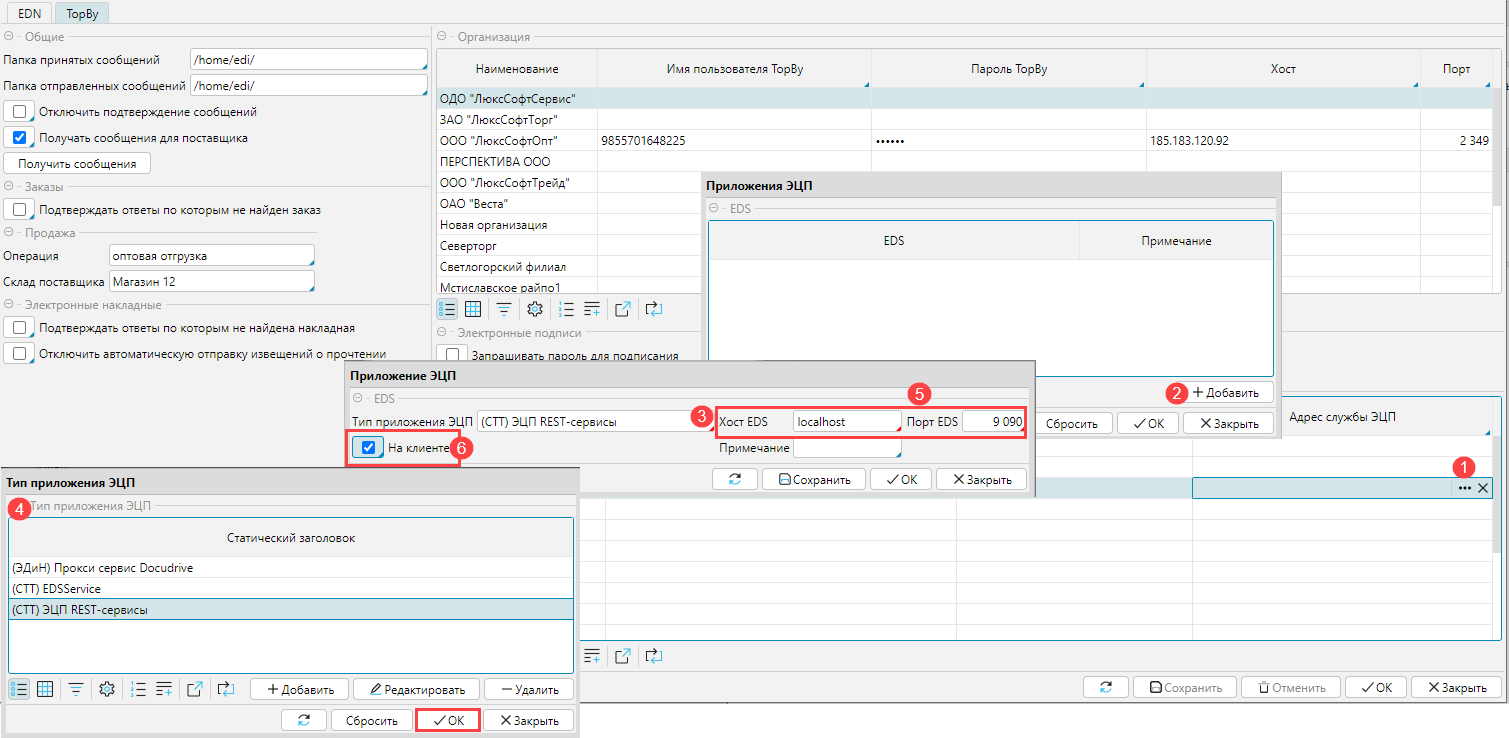The image size is (1509, 738).
Task: Uncheck the На клиенте checkbox
Action: click(x=368, y=447)
